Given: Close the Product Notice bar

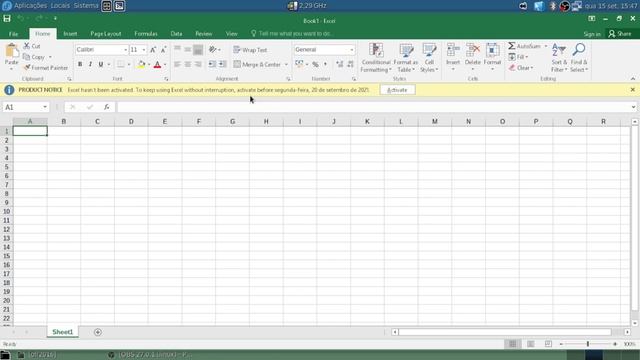Looking at the screenshot, I should pos(633,90).
